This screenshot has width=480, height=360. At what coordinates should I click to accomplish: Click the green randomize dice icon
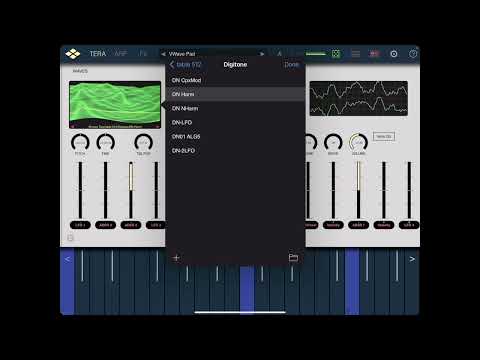click(x=336, y=54)
